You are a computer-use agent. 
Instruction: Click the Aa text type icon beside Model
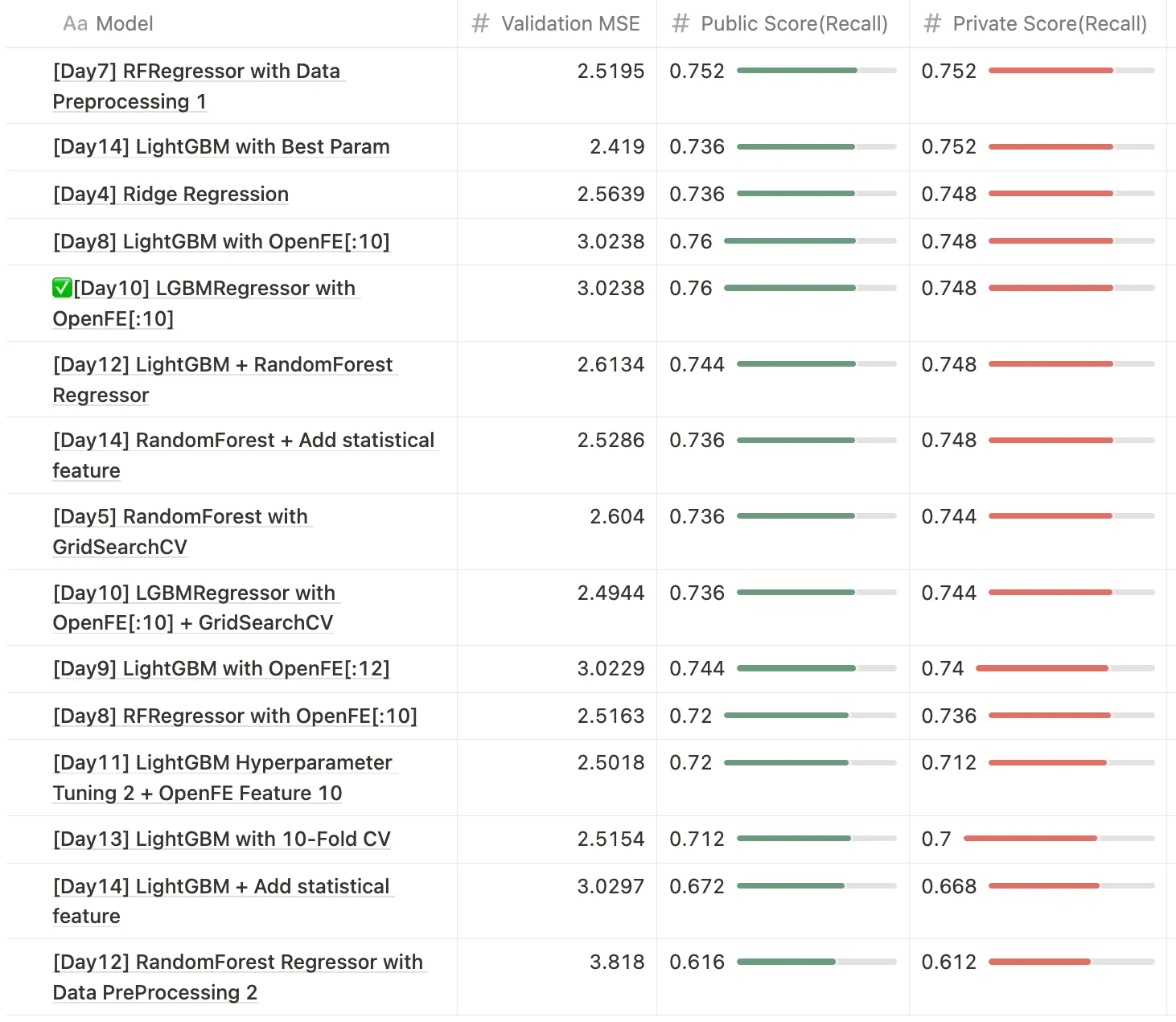click(x=75, y=24)
